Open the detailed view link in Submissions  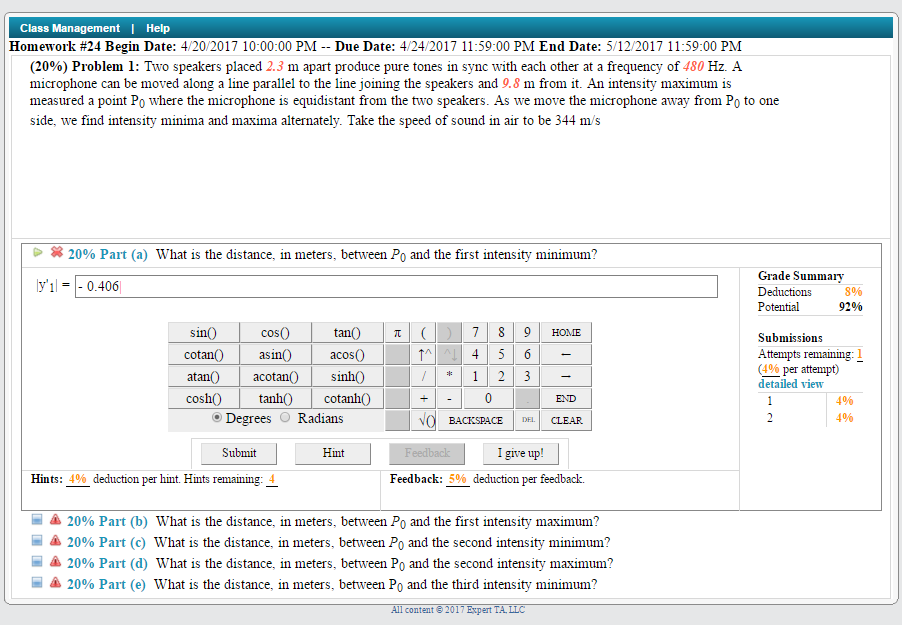pos(790,384)
